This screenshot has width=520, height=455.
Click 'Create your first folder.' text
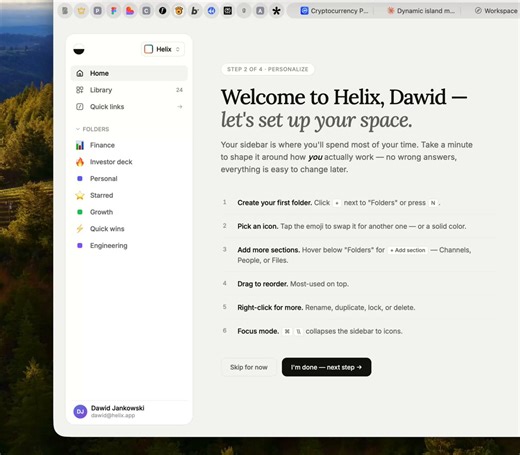[x=275, y=203]
